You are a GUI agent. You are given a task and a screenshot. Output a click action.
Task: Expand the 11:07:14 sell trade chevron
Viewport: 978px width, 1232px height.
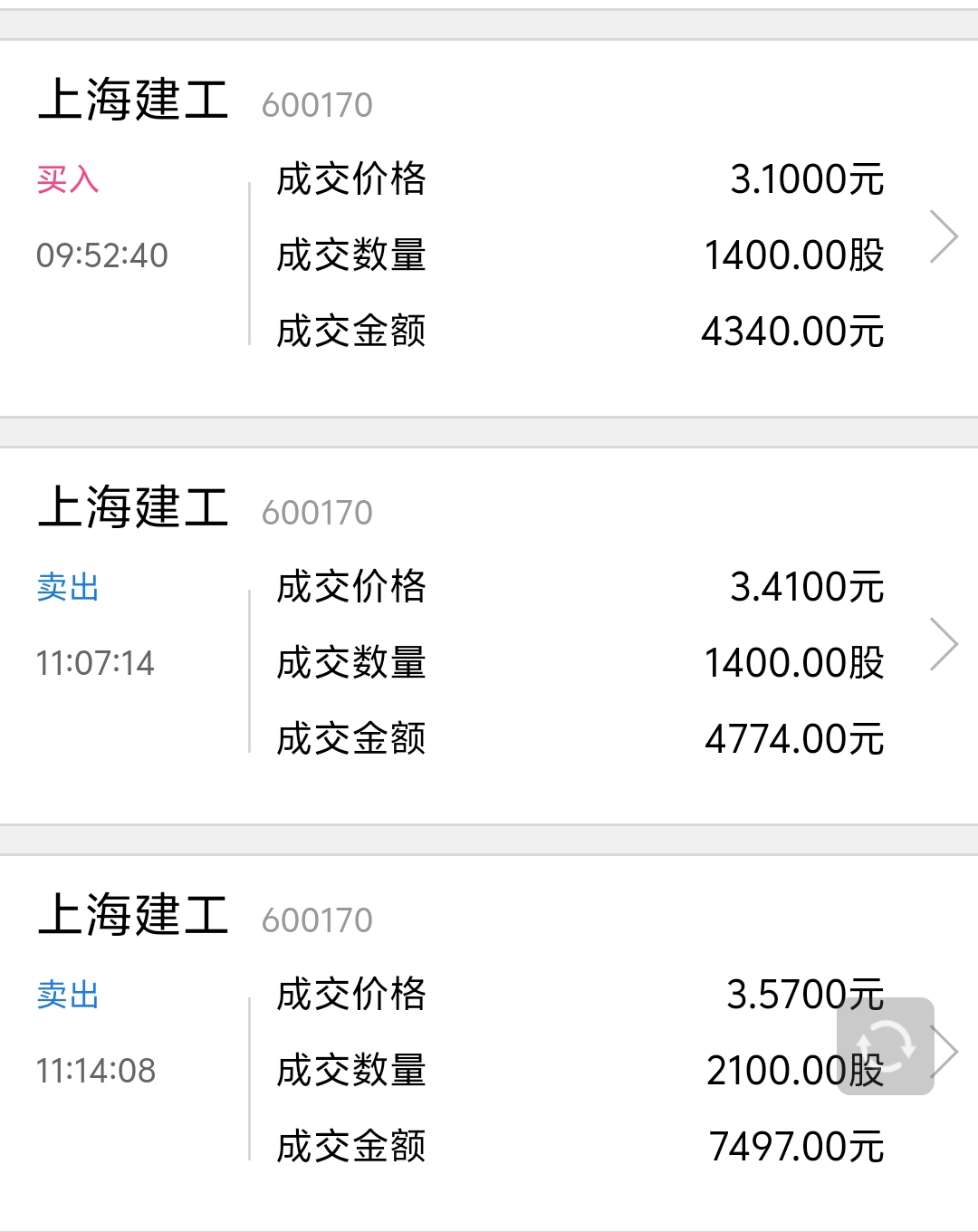point(944,645)
